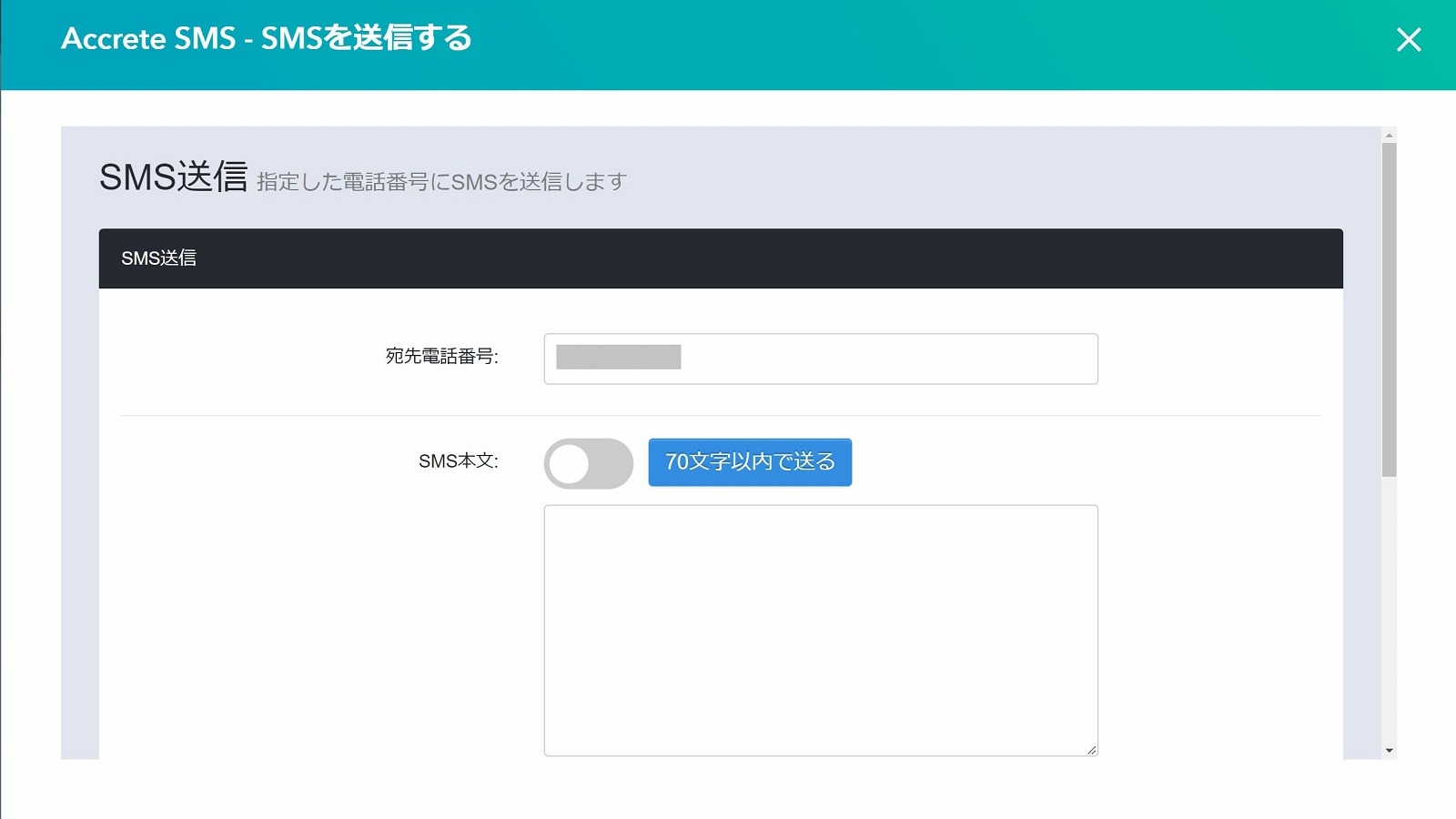The width and height of the screenshot is (1456, 819).
Task: Click the 宛先電話番号 label
Action: coord(441,357)
